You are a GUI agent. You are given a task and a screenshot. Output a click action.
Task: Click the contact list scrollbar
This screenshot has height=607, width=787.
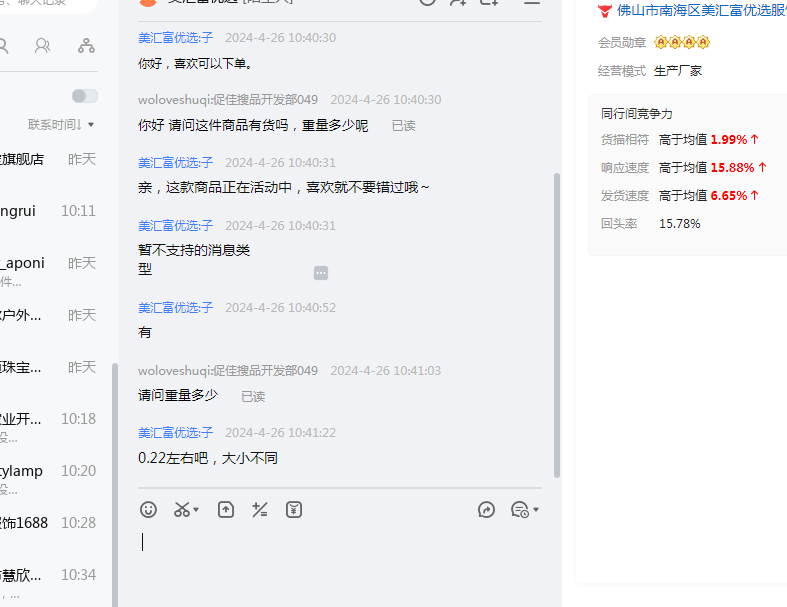[115, 484]
